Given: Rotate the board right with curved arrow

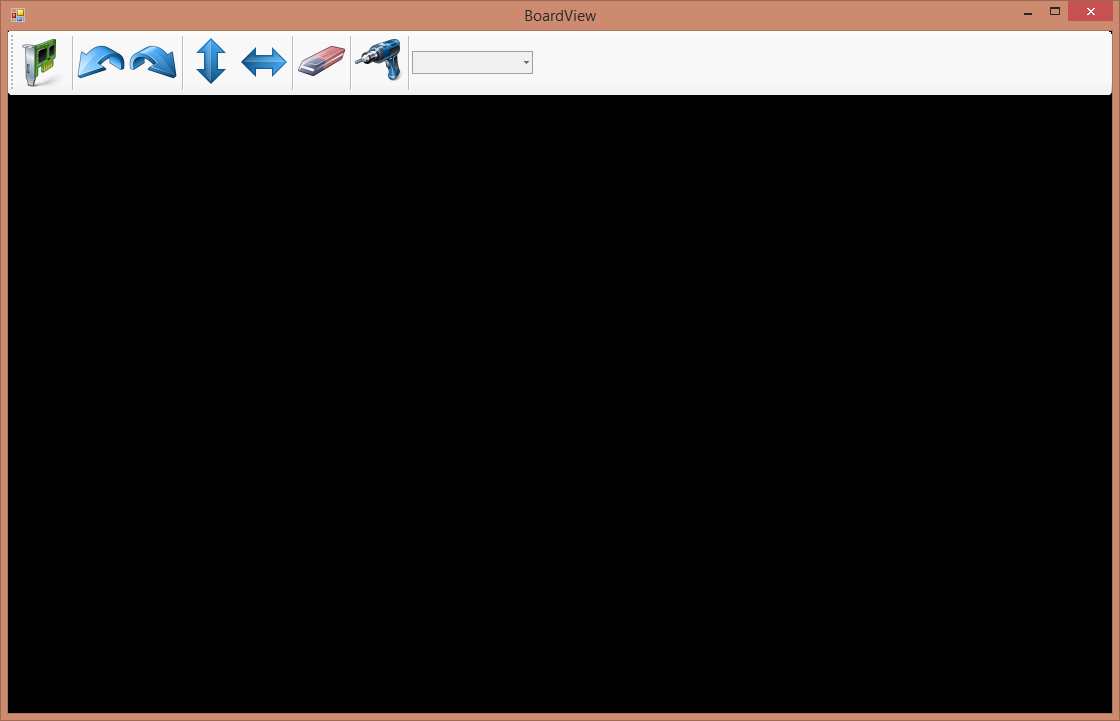Looking at the screenshot, I should pyautogui.click(x=153, y=62).
